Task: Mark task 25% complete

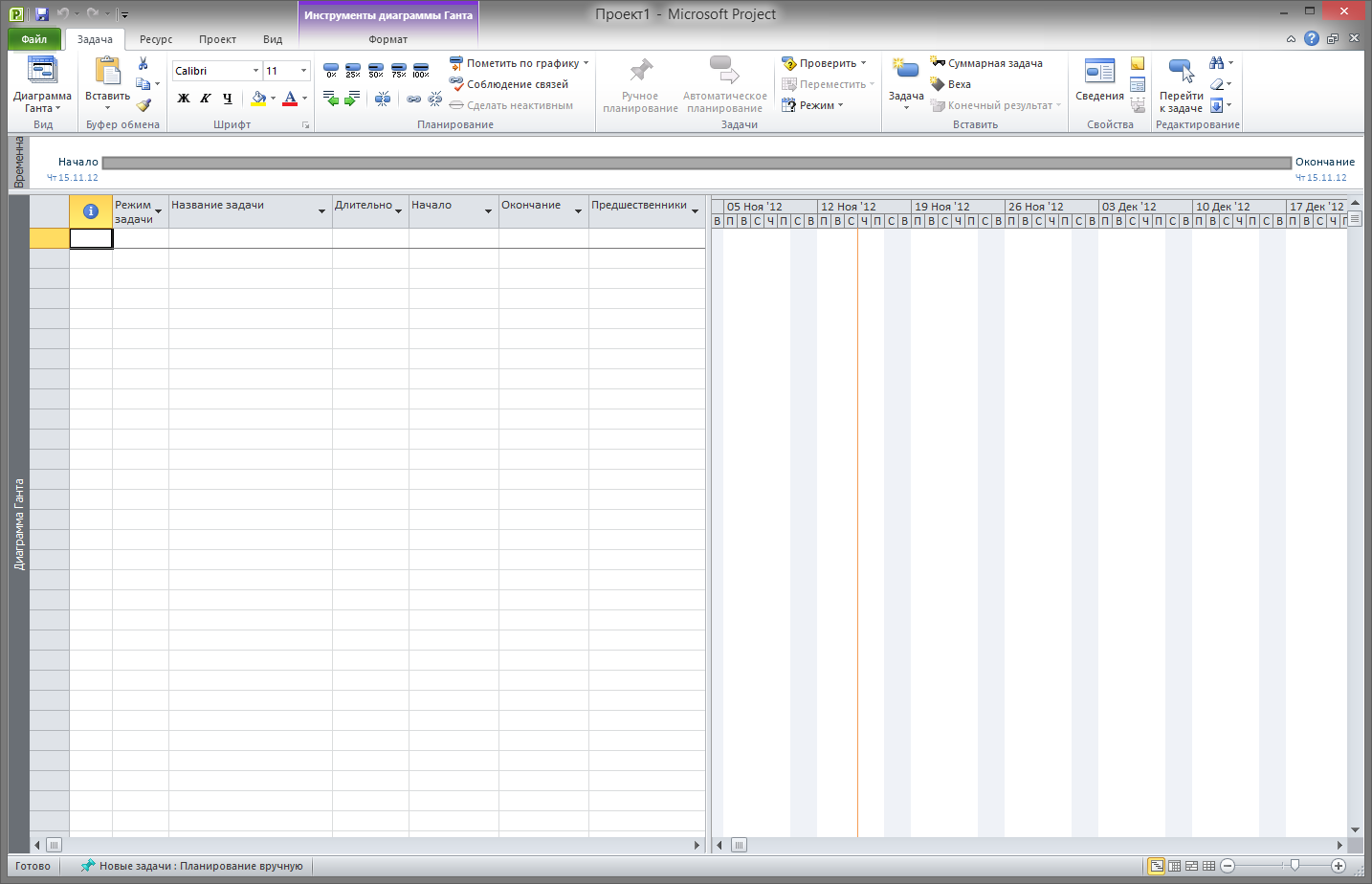Action: 353,71
